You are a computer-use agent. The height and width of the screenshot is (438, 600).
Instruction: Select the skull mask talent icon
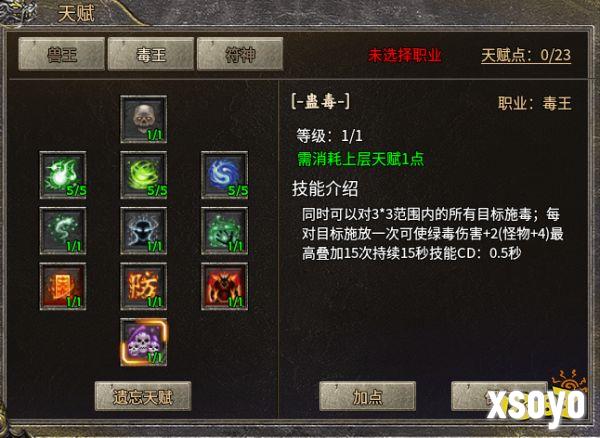(143, 119)
